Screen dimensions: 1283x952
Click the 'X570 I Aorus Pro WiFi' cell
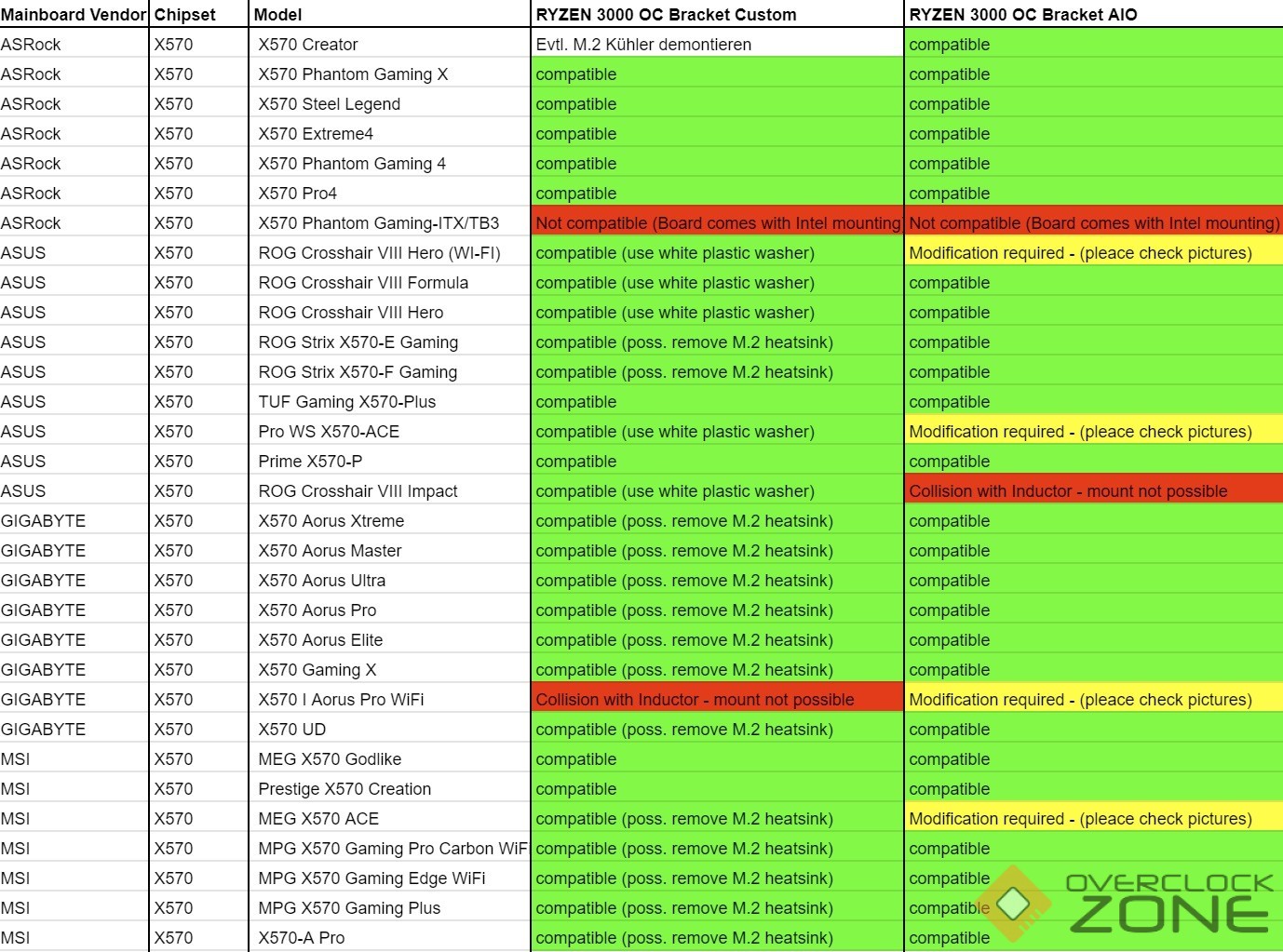coord(389,699)
